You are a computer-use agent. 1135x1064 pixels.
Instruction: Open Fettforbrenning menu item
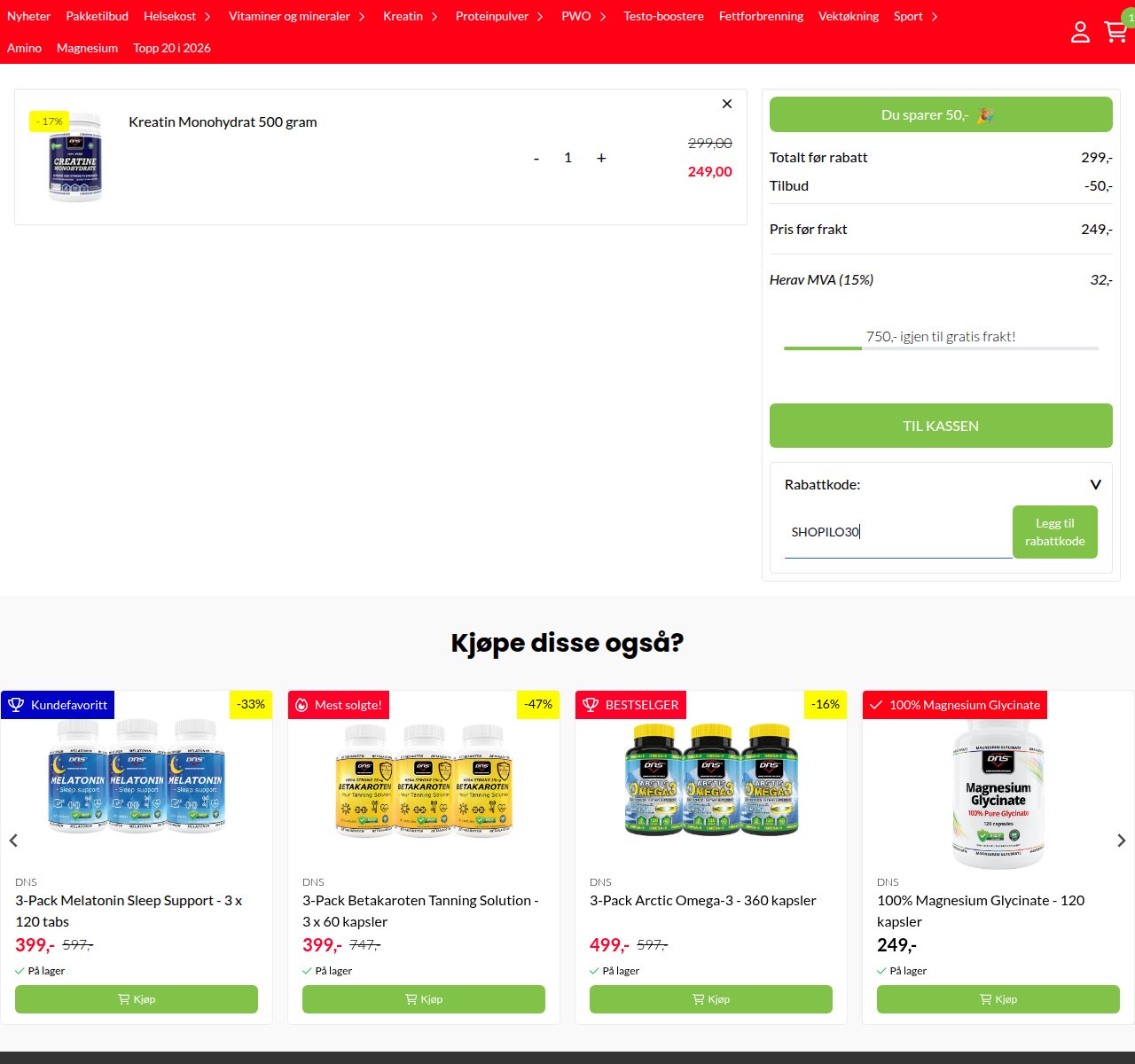tap(761, 16)
